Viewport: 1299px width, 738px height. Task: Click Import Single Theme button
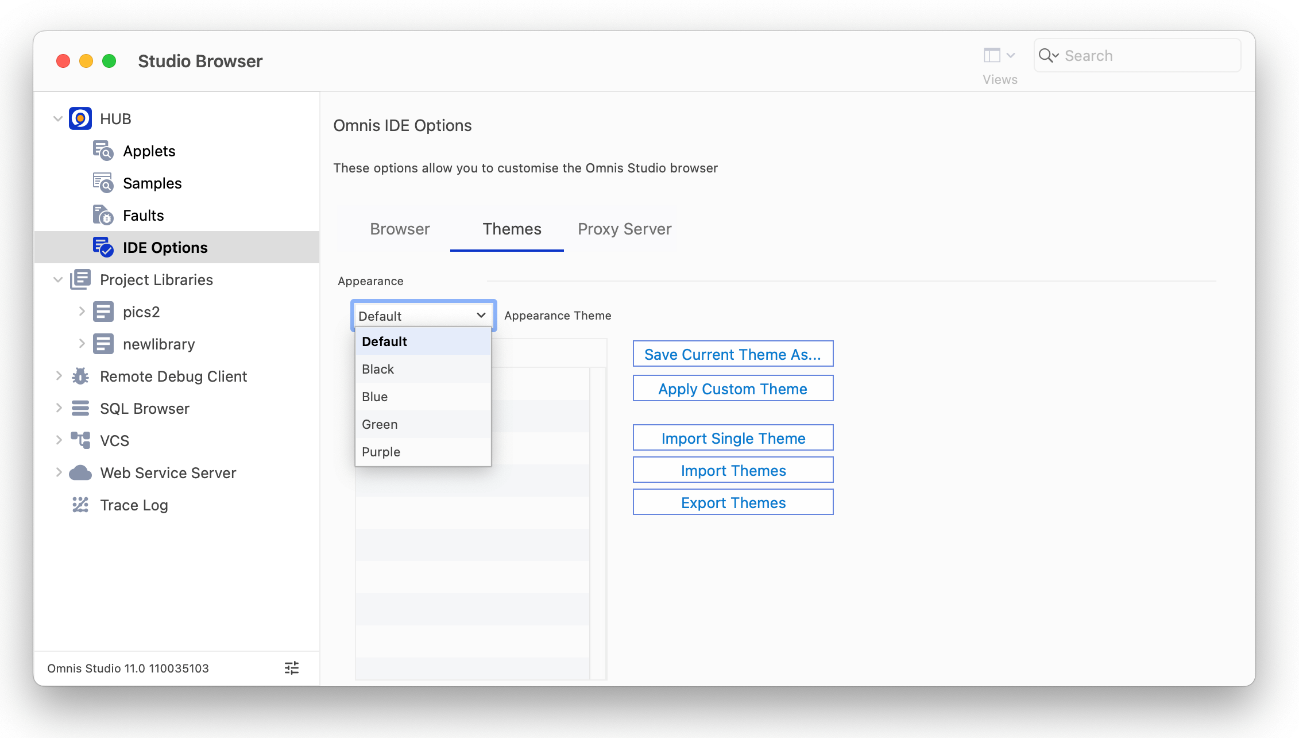(x=733, y=438)
